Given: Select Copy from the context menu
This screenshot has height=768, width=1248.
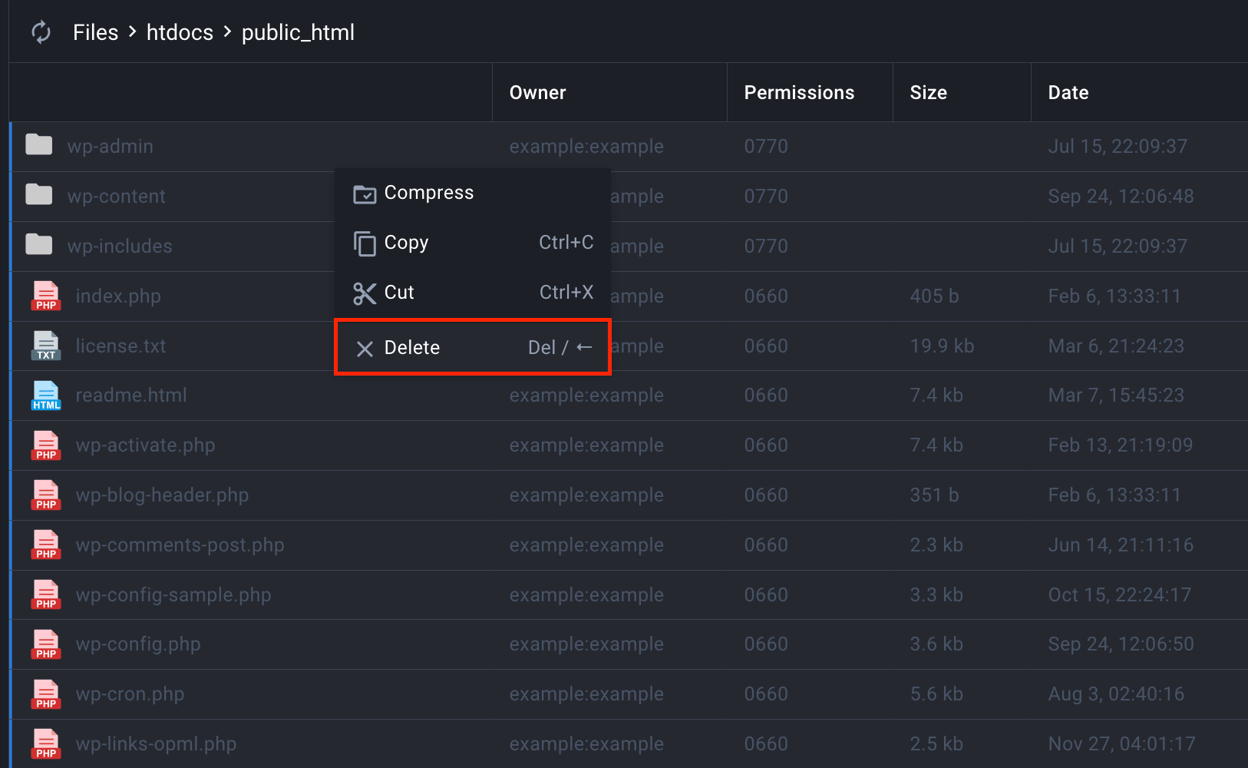Looking at the screenshot, I should (408, 243).
